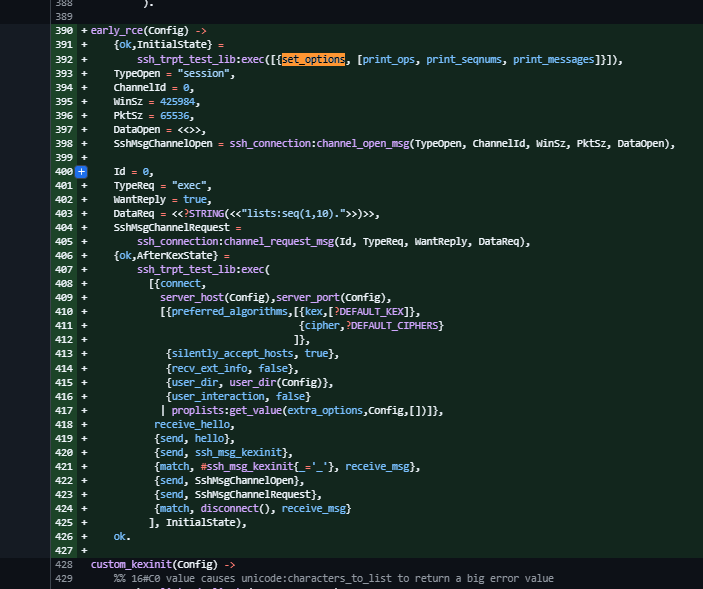Image resolution: width=703 pixels, height=589 pixels.
Task: Select line number 428 in the gutter
Action: [64, 564]
